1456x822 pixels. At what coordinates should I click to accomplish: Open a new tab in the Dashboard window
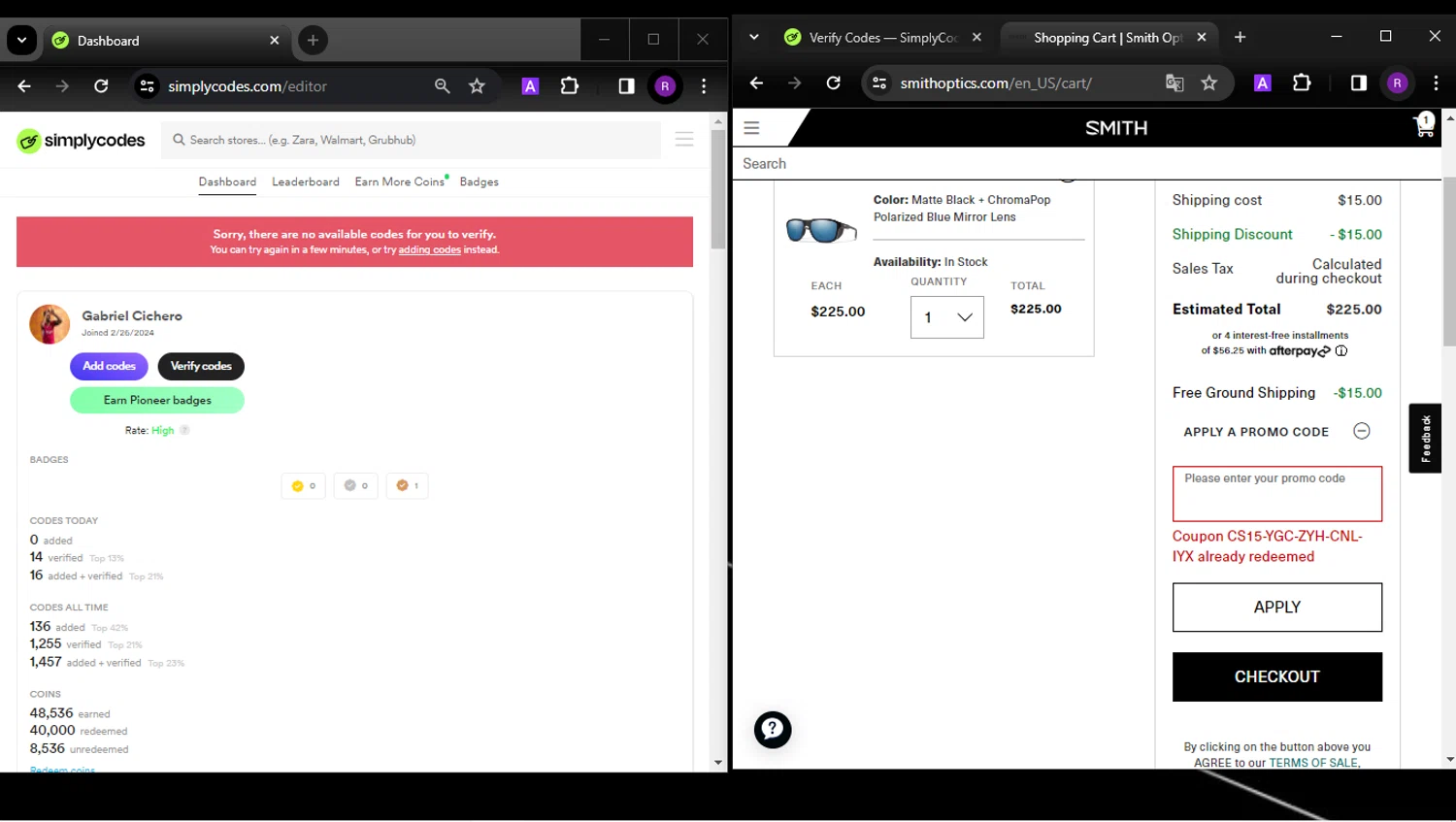tap(313, 40)
